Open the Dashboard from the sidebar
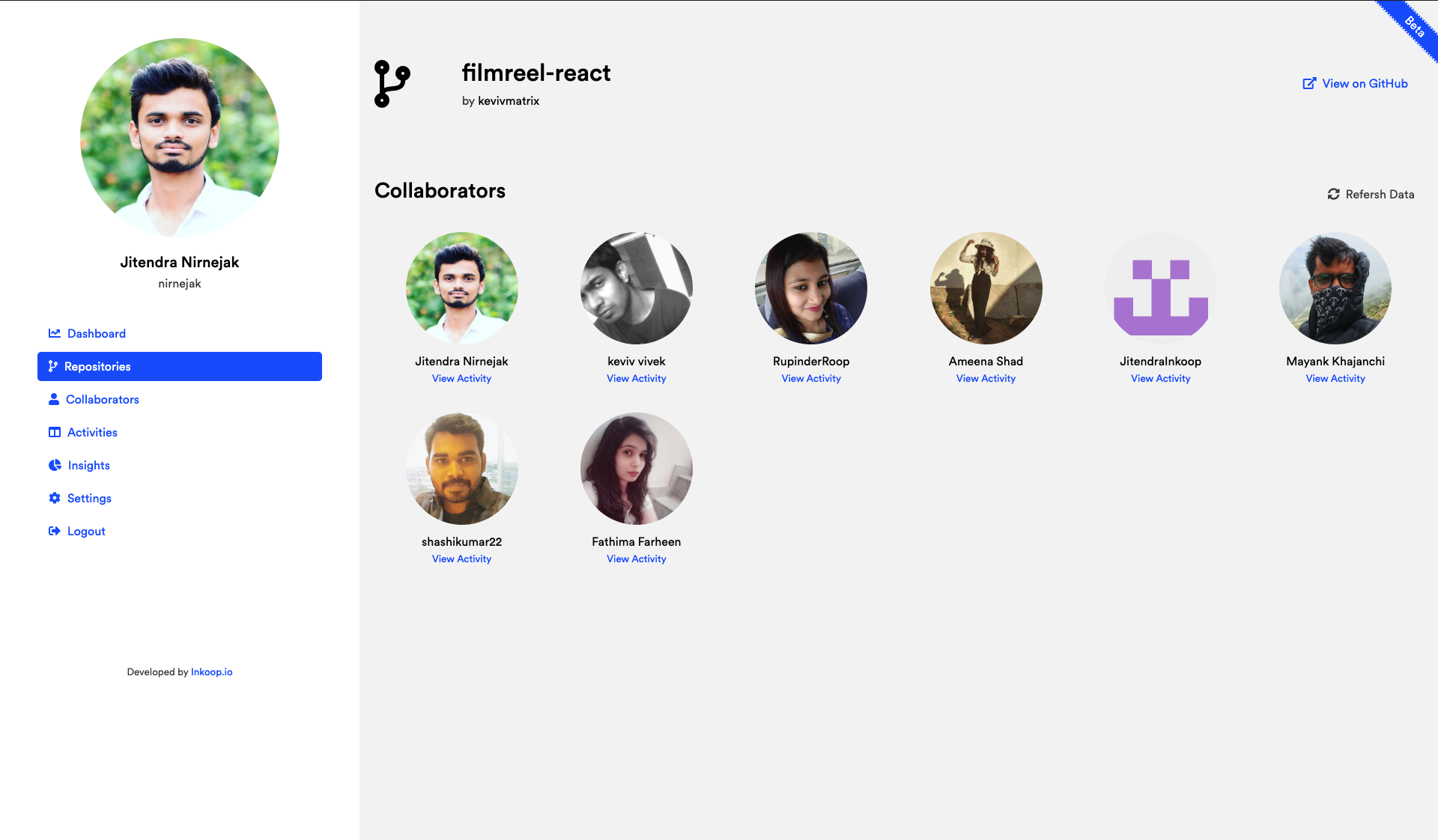Image resolution: width=1438 pixels, height=840 pixels. click(x=54, y=333)
